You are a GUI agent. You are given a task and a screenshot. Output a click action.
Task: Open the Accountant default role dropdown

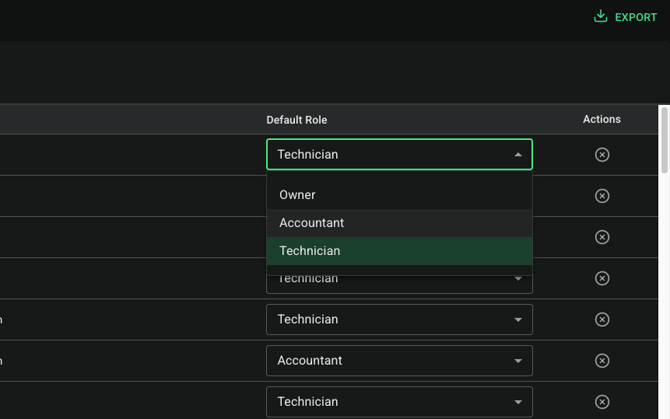(x=399, y=360)
